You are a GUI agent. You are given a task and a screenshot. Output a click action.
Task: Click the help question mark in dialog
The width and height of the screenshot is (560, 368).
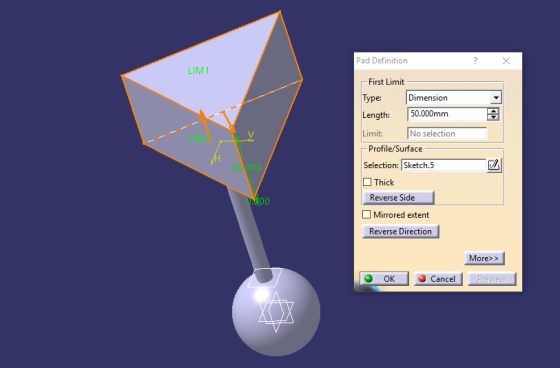click(475, 61)
